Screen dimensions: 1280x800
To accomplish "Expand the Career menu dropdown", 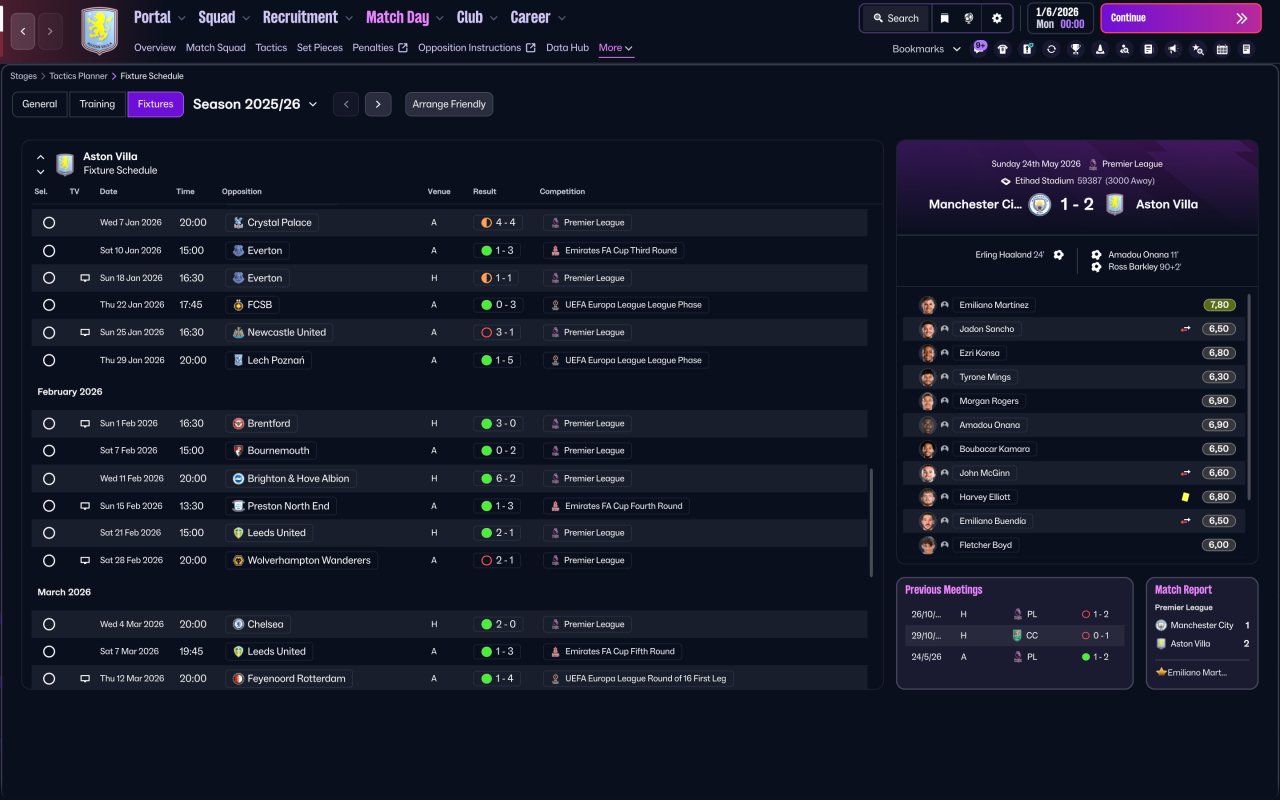I will click(x=561, y=18).
